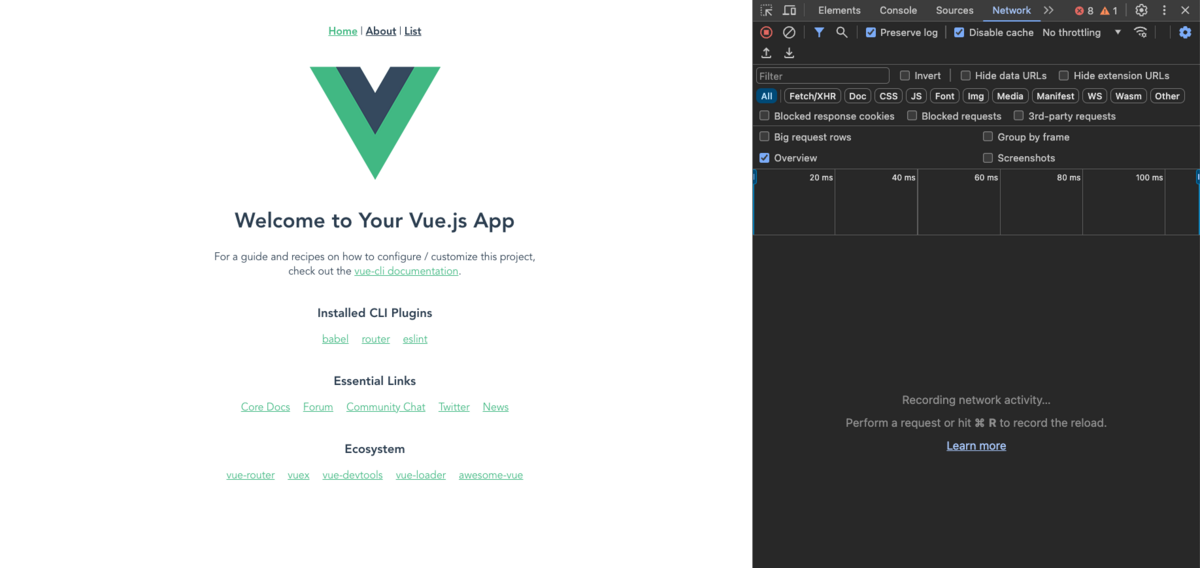Filter requests by JS type
This screenshot has height=568, width=1200.
pyautogui.click(x=916, y=96)
